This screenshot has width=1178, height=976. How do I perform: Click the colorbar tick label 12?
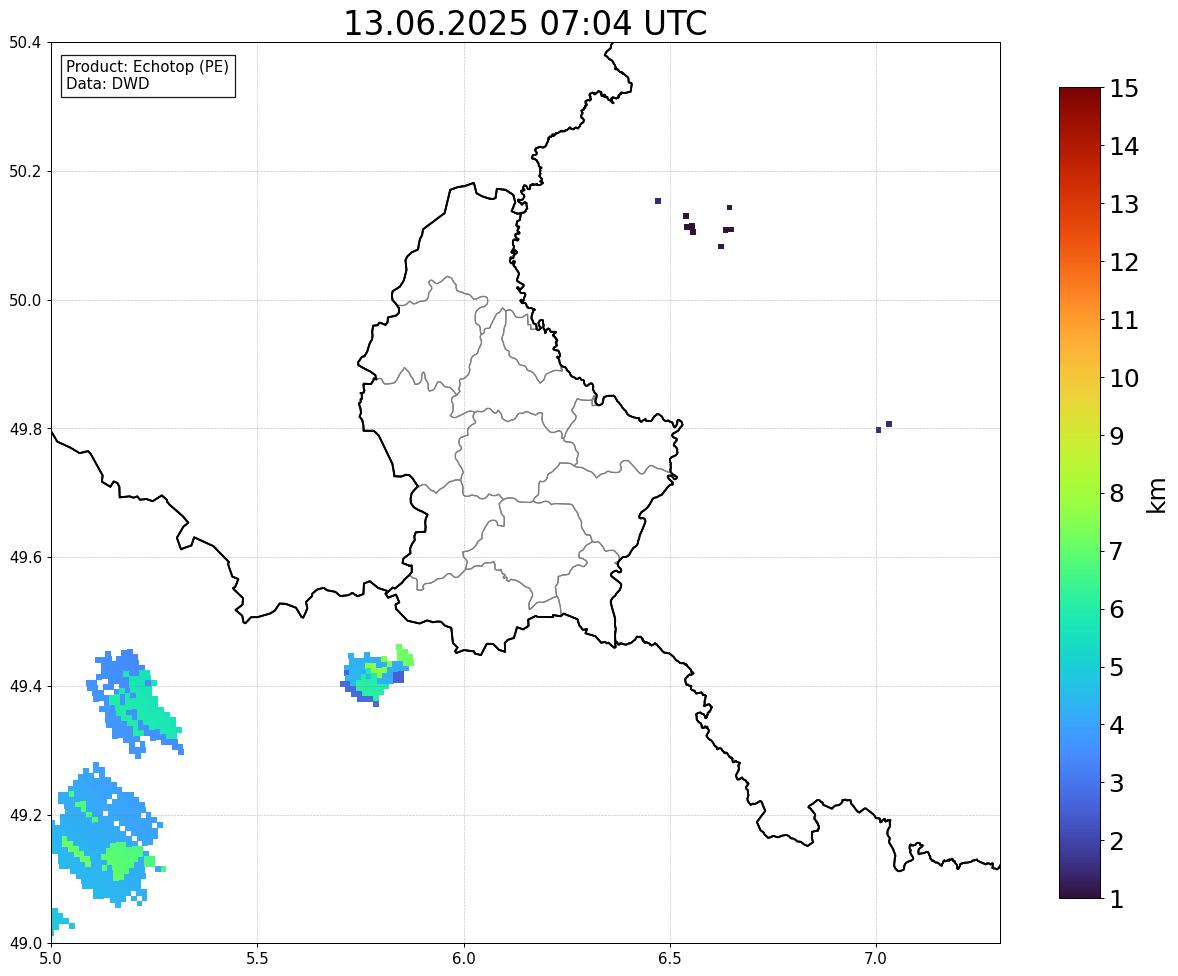click(1125, 262)
